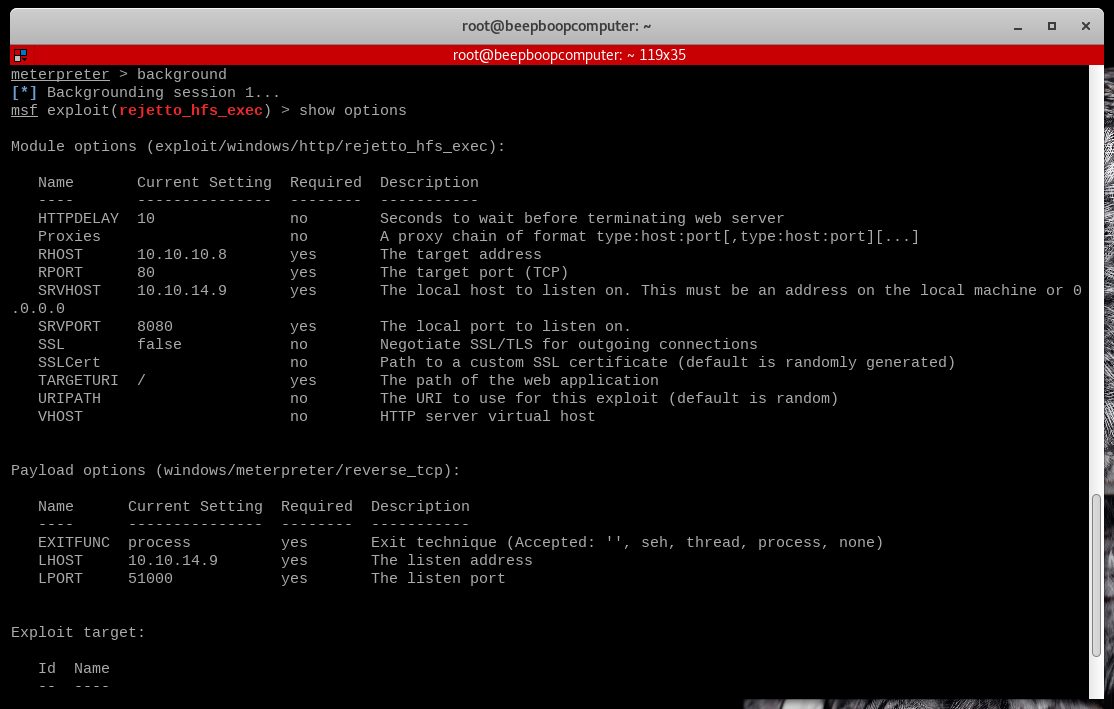Image resolution: width=1114 pixels, height=709 pixels.
Task: Click the red rejetto_hfs_exec module name
Action: (191, 110)
